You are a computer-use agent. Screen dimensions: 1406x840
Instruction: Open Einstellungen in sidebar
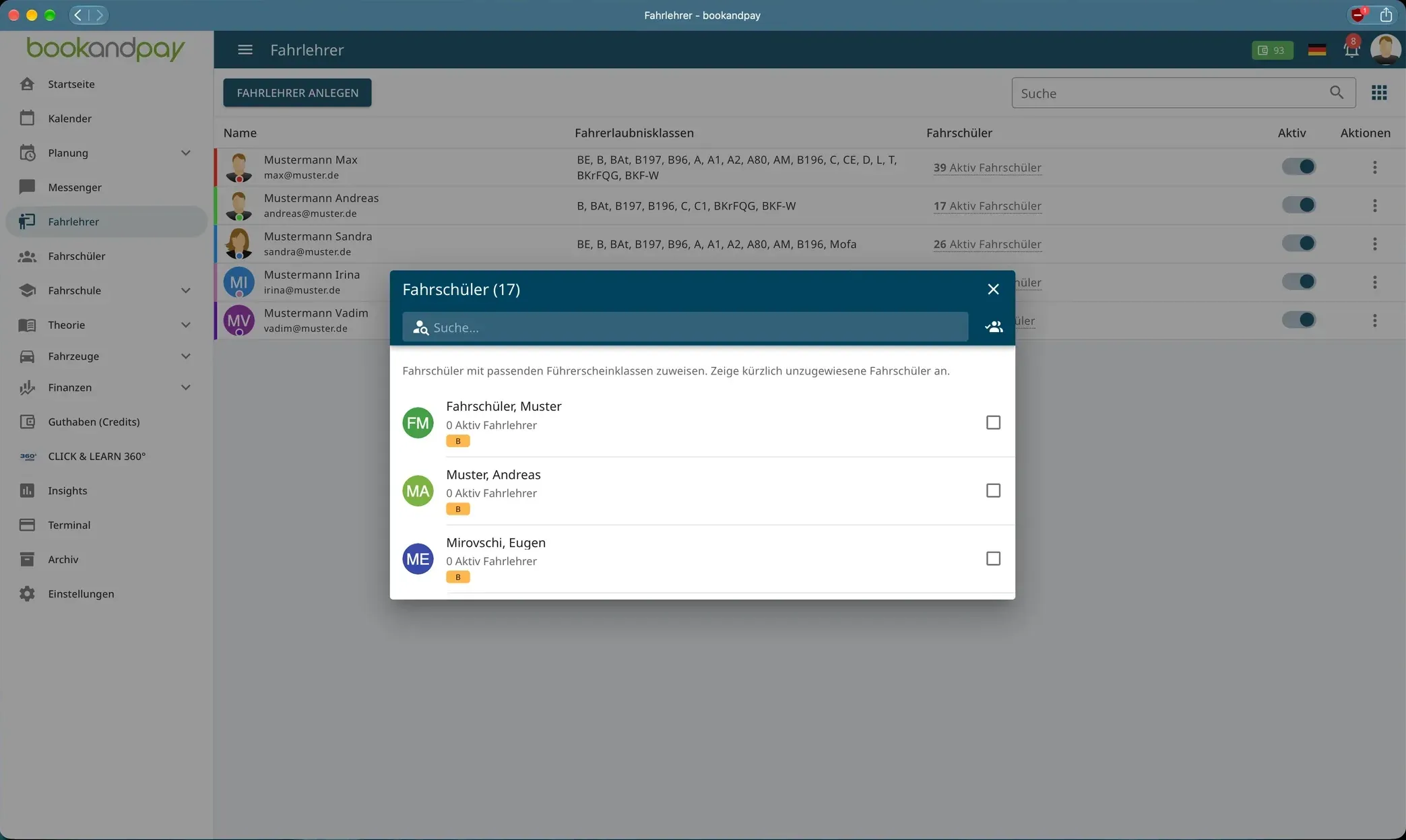(x=106, y=594)
